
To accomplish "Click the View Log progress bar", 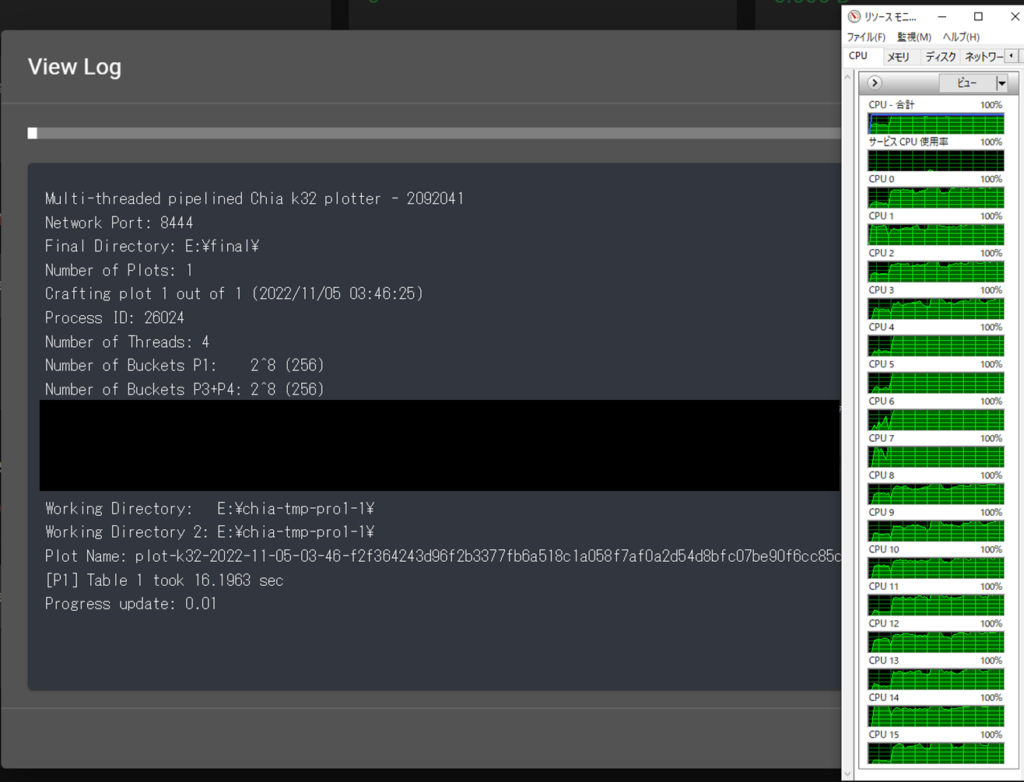I will (x=434, y=133).
